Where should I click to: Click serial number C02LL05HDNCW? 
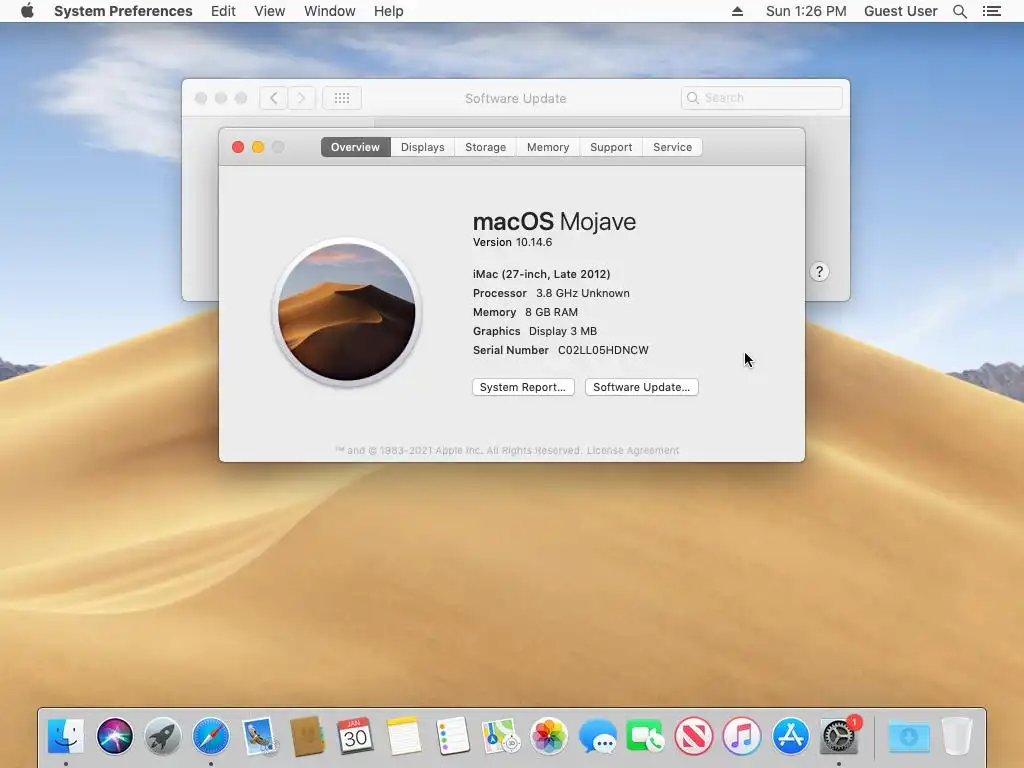tap(603, 350)
